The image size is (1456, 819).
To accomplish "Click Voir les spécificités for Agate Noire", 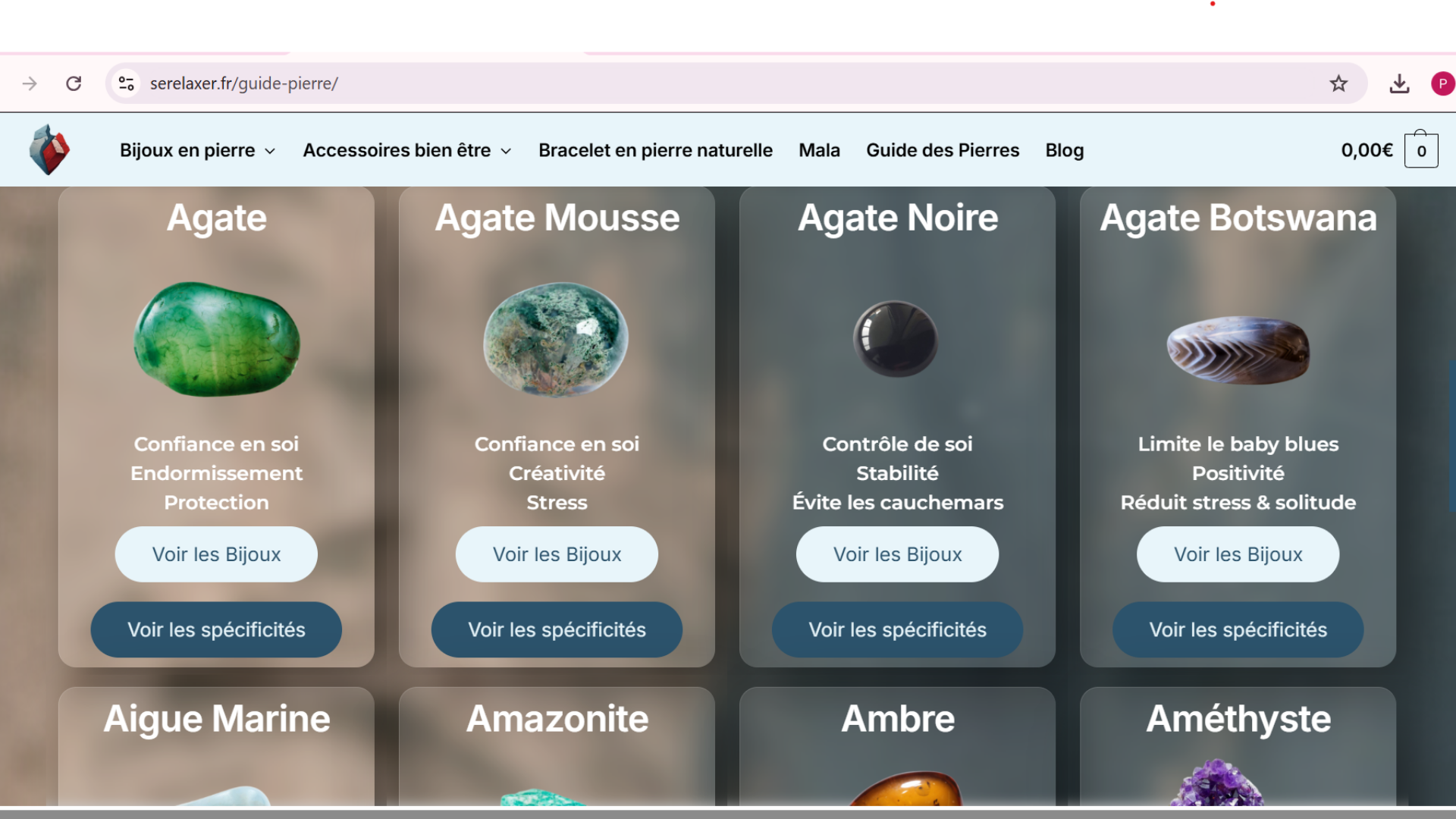I will 897,629.
